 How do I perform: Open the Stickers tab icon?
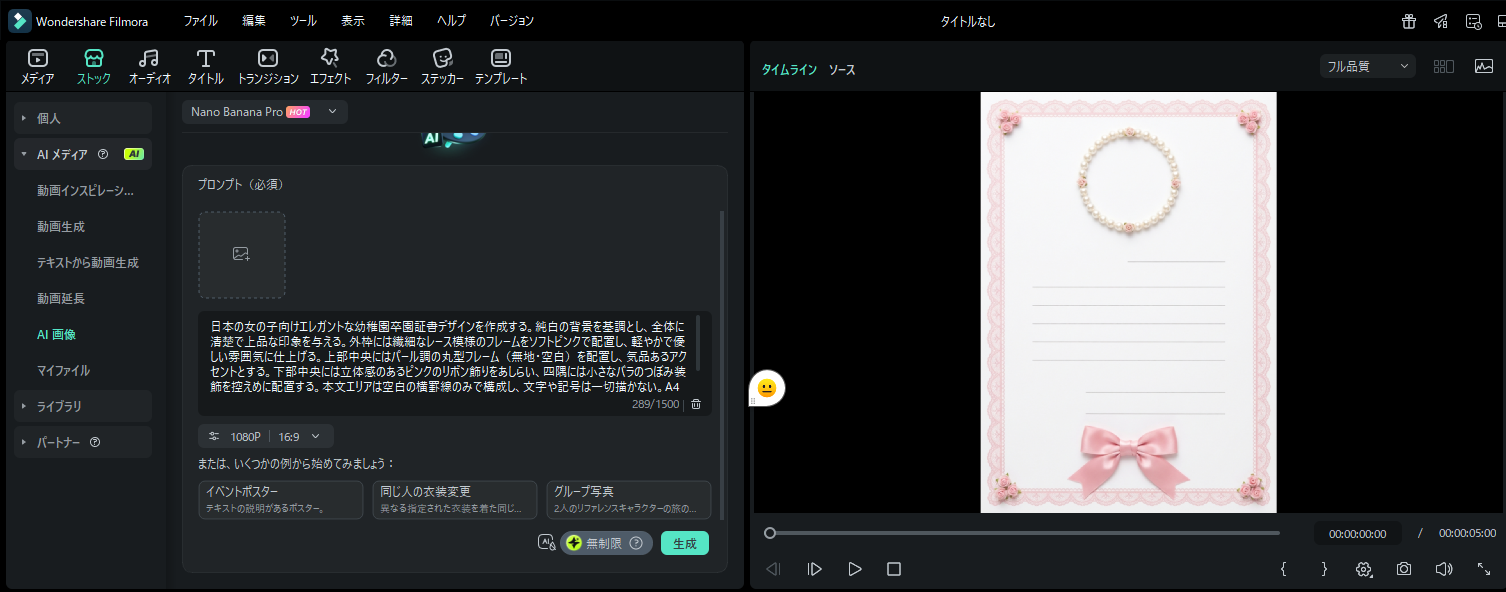[x=441, y=59]
